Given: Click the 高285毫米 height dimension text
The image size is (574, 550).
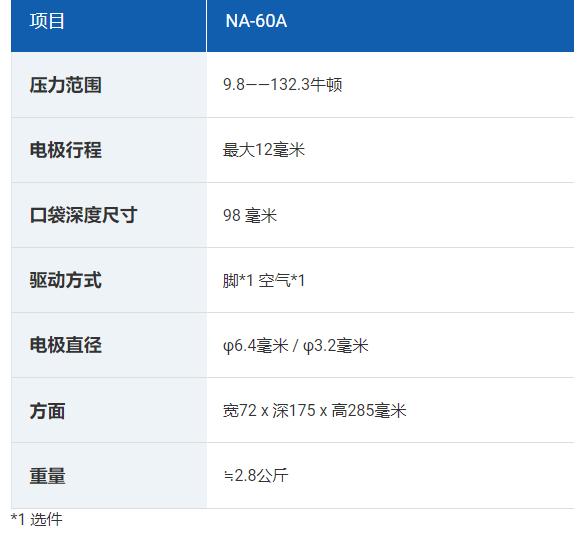Looking at the screenshot, I should coord(369,410).
